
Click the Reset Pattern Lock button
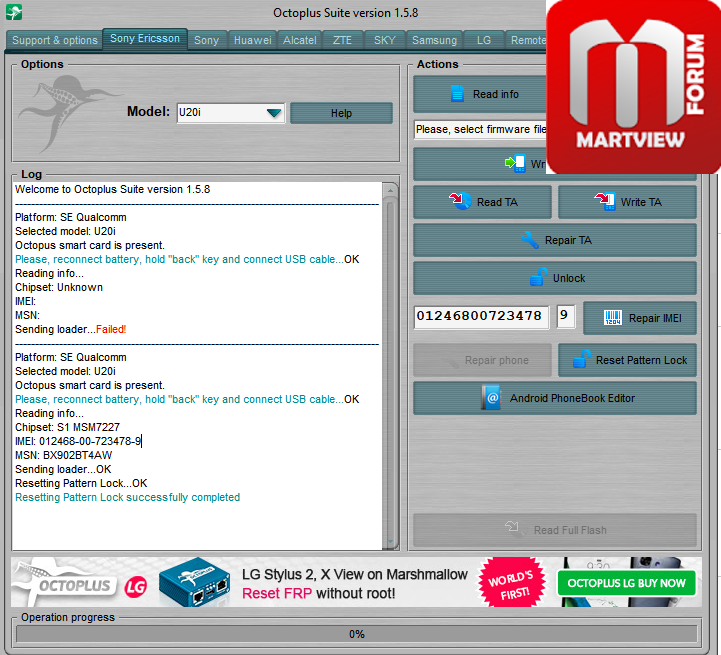[627, 360]
